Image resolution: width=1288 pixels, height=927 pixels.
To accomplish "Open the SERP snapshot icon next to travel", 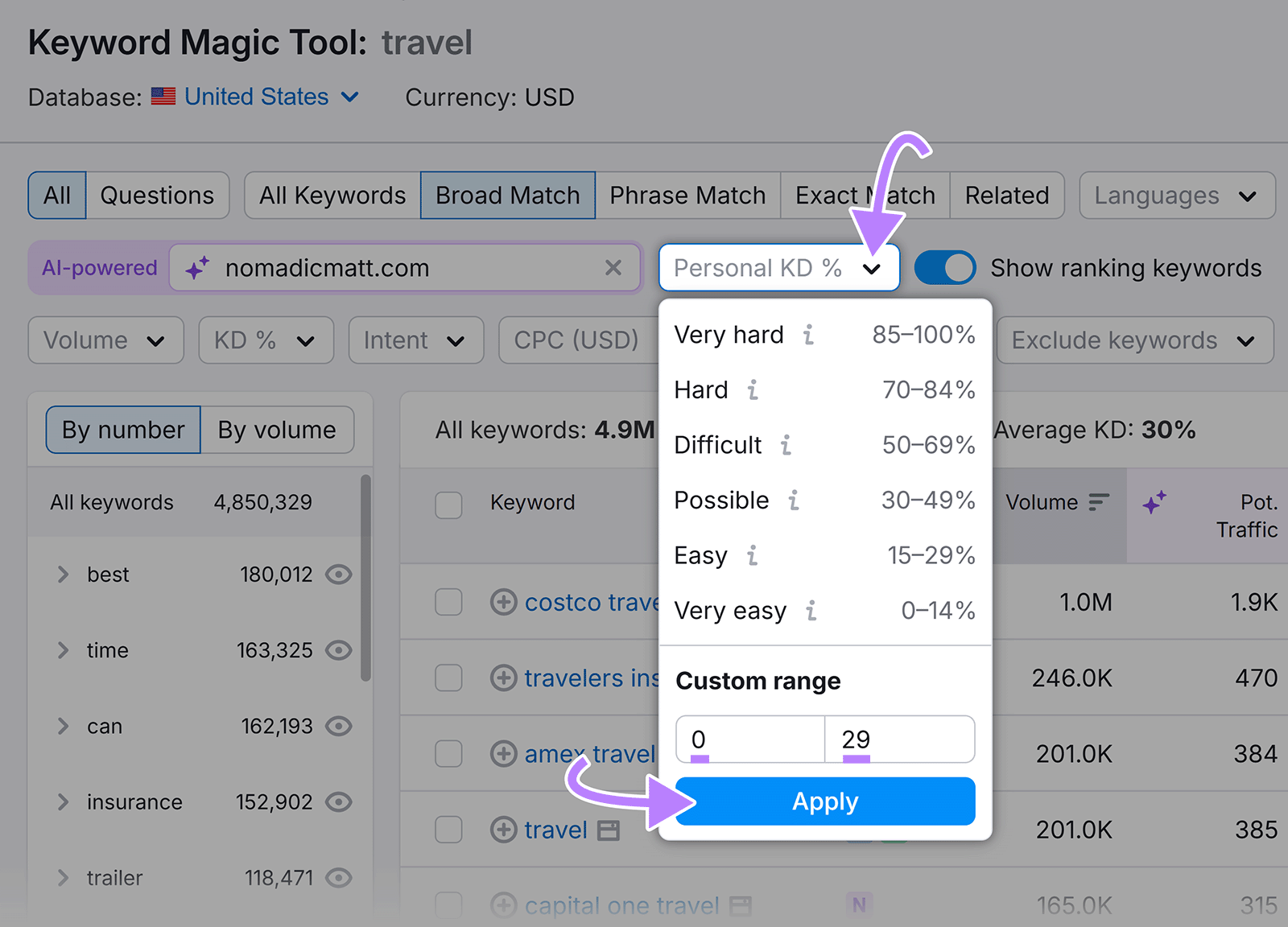I will point(609,830).
